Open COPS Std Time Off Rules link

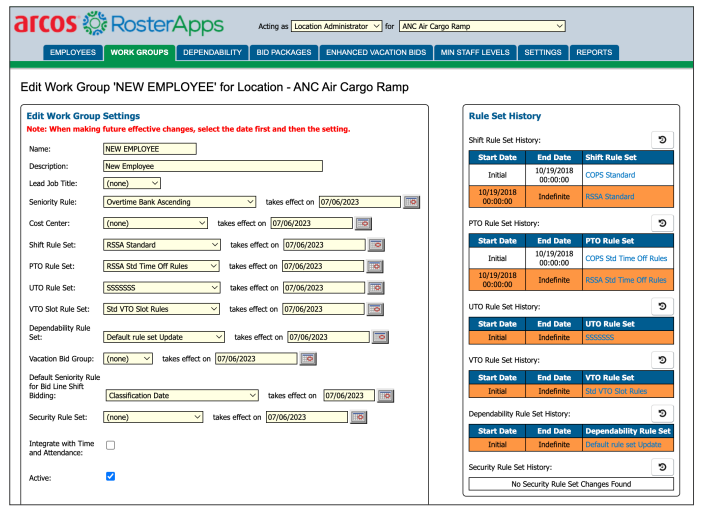(x=626, y=259)
